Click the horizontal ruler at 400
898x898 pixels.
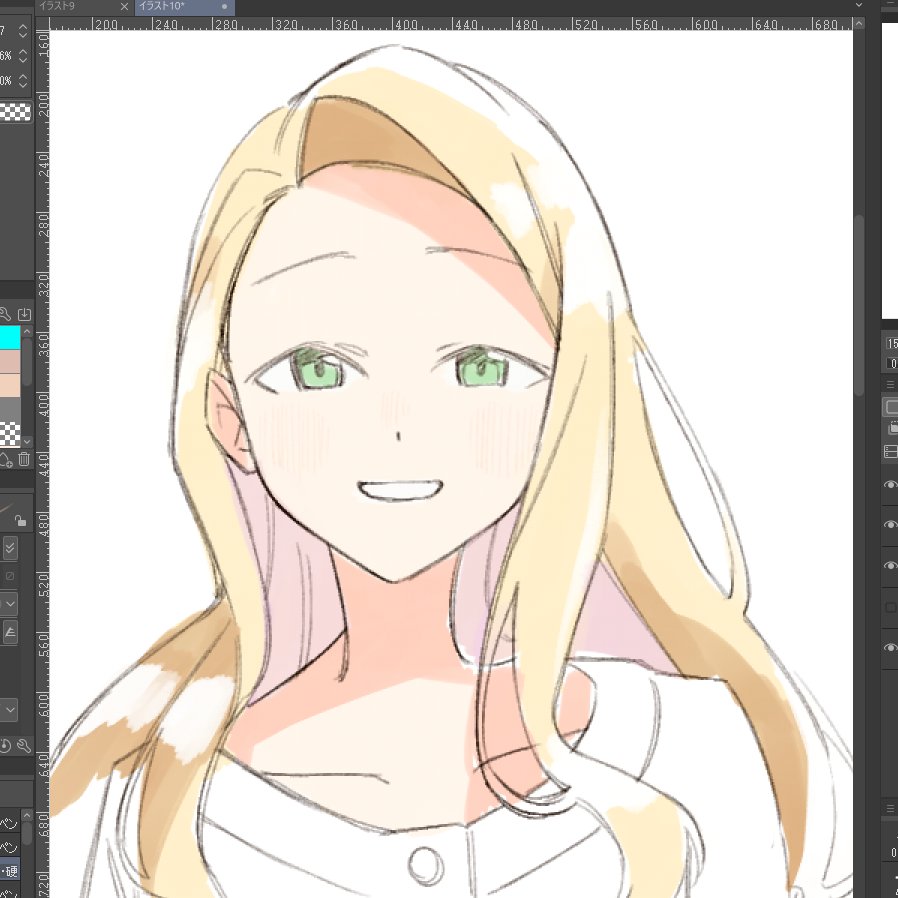pyautogui.click(x=407, y=24)
